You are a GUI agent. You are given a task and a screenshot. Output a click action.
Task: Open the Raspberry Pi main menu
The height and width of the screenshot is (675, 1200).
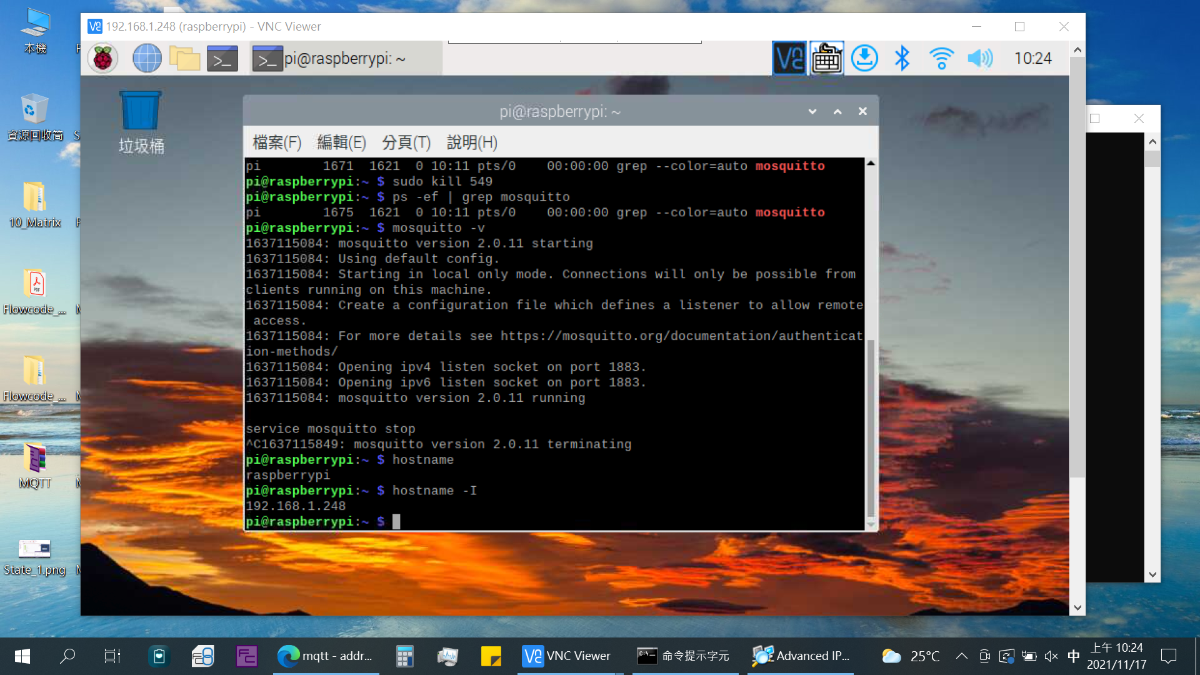(102, 59)
